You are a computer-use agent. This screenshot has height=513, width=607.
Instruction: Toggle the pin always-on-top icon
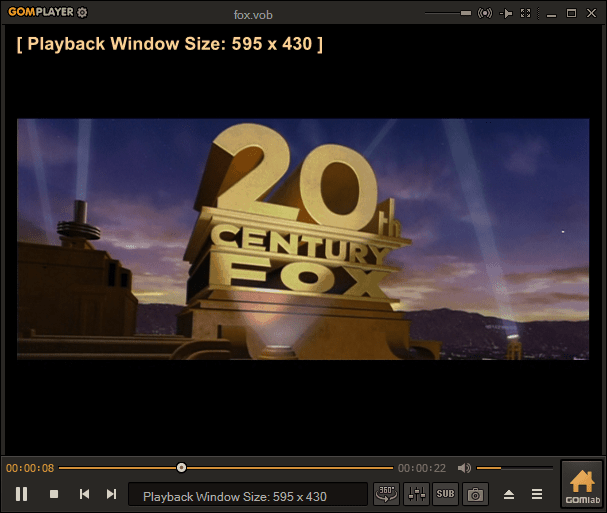(x=506, y=14)
